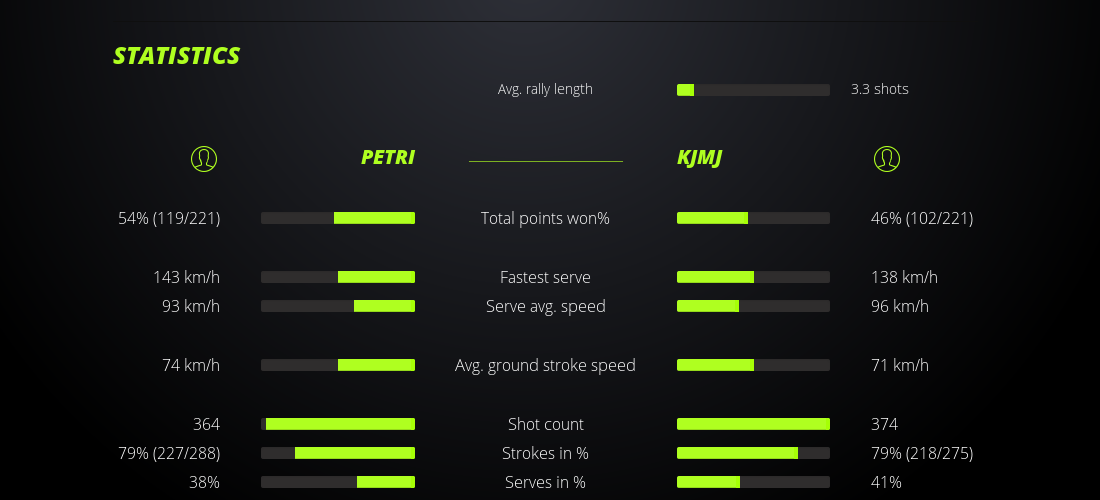Click the STATISTICS heading
1100x500 pixels.
tap(176, 55)
